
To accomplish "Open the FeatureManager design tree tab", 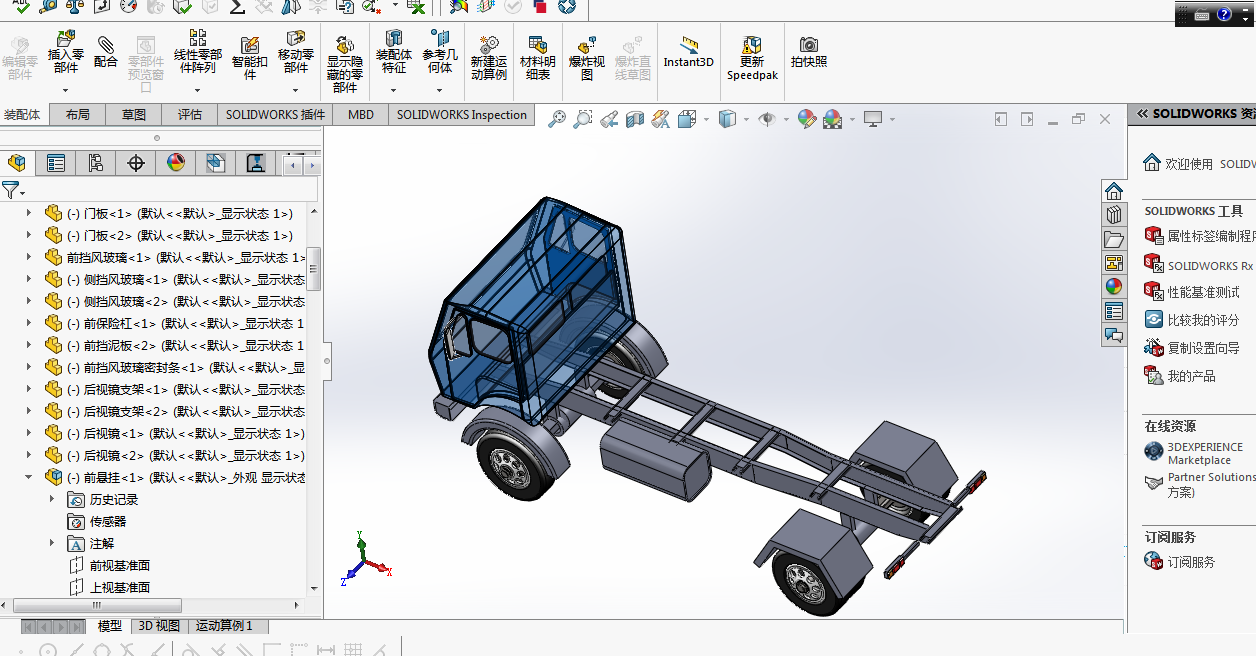I will (16, 163).
